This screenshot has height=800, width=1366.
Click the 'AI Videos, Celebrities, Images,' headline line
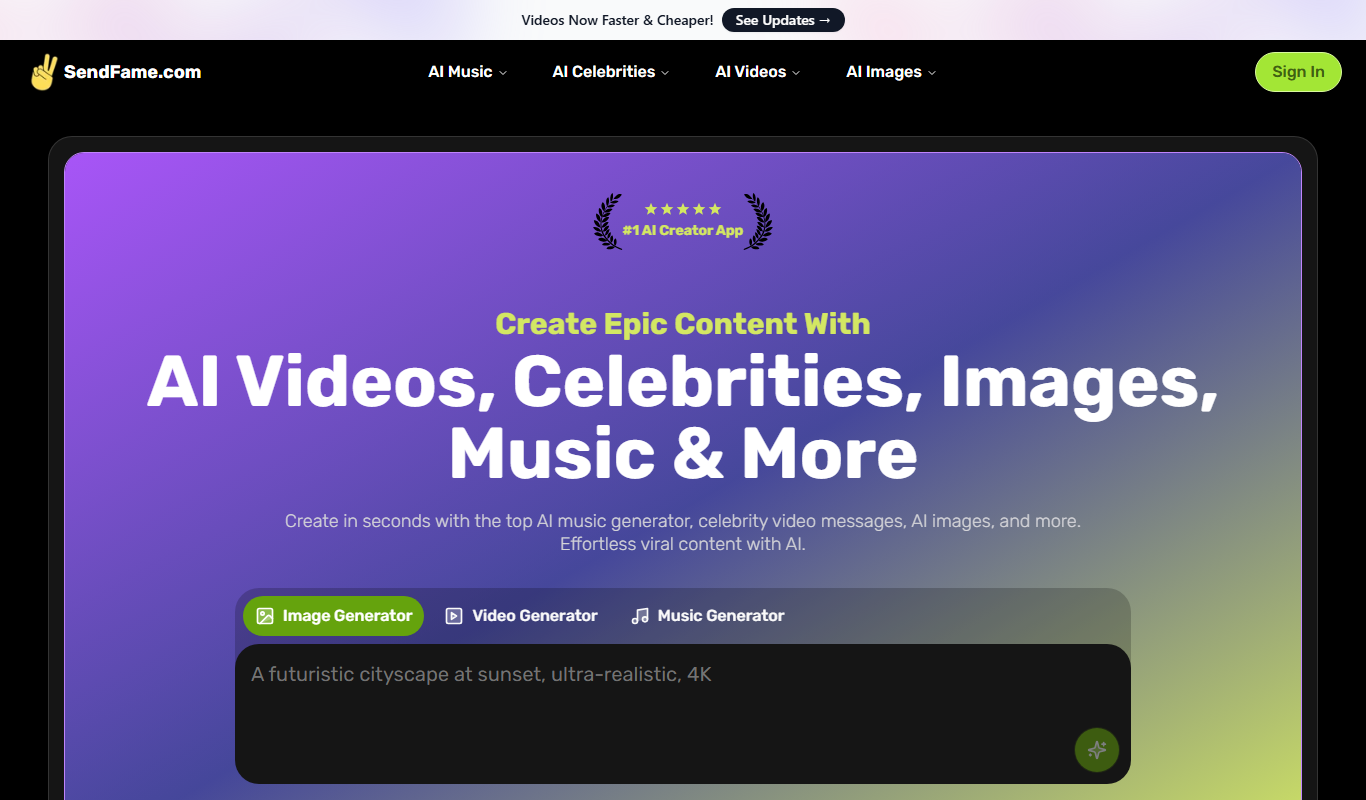pos(683,381)
